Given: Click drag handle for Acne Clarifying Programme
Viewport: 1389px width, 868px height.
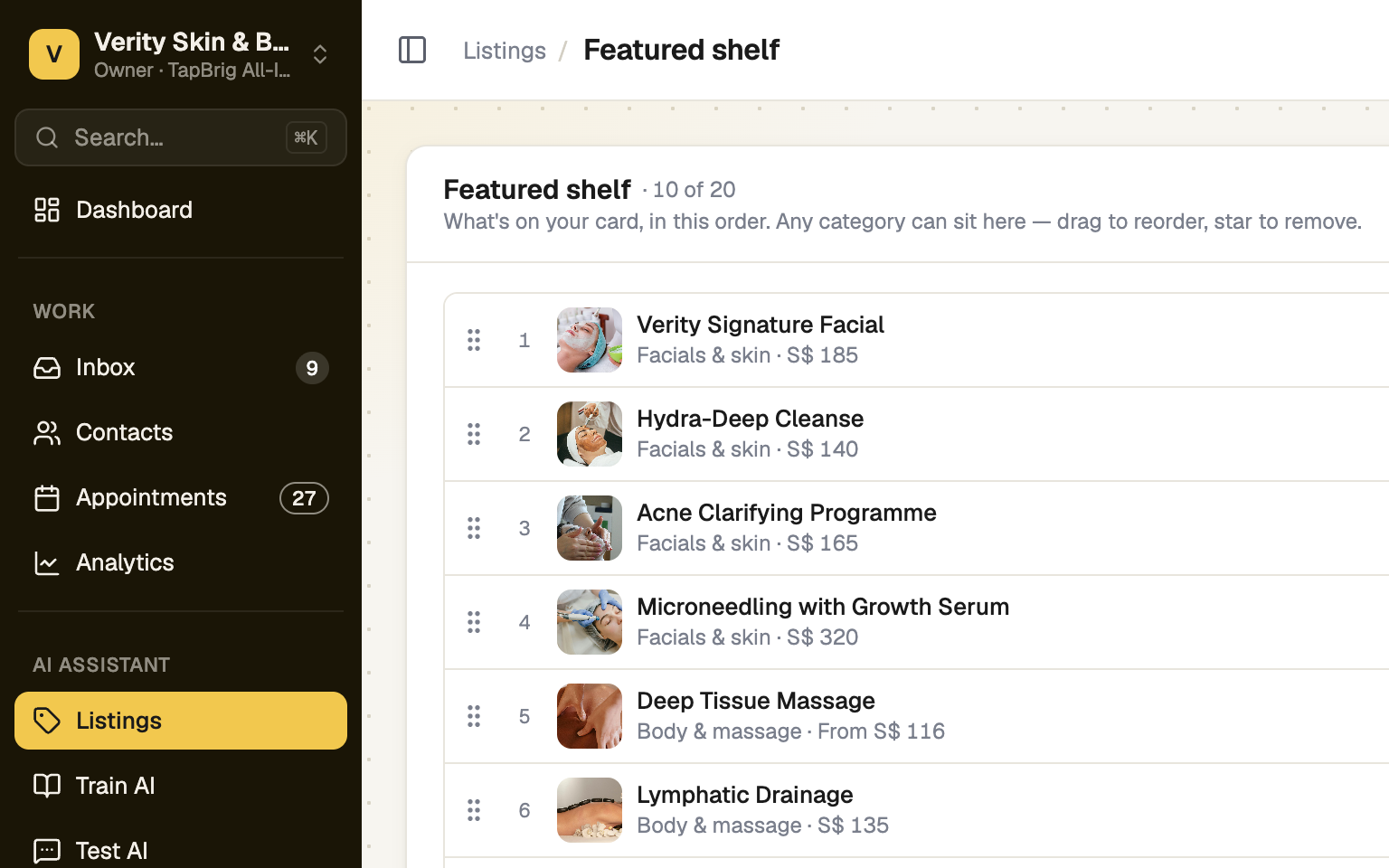Looking at the screenshot, I should [474, 528].
